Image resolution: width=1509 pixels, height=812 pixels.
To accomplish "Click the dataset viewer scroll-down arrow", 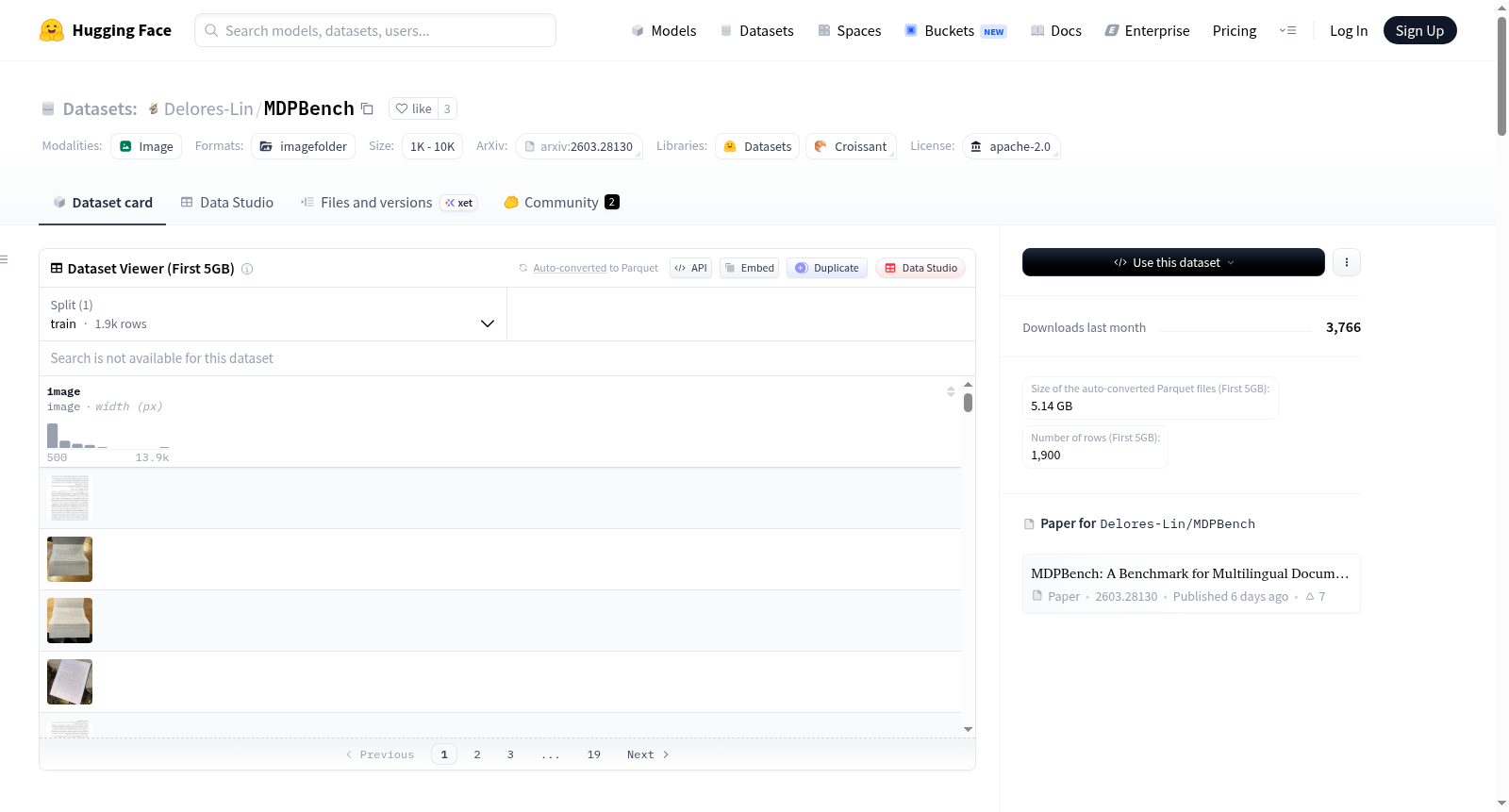I will (x=968, y=729).
